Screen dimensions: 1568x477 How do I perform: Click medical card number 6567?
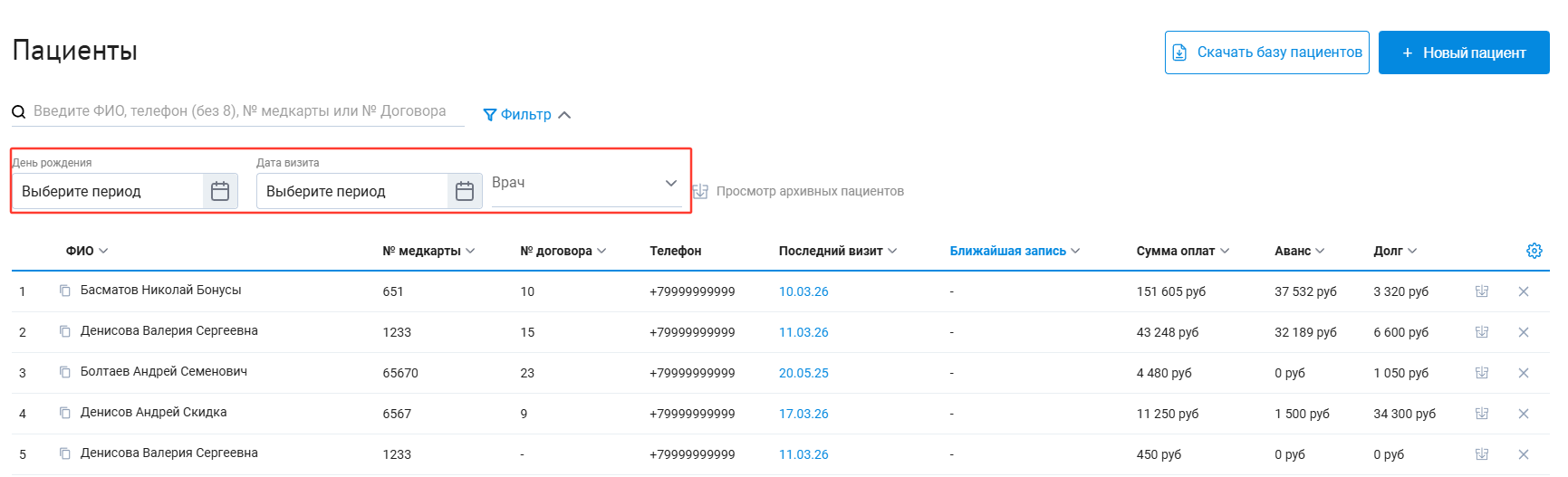coord(397,414)
